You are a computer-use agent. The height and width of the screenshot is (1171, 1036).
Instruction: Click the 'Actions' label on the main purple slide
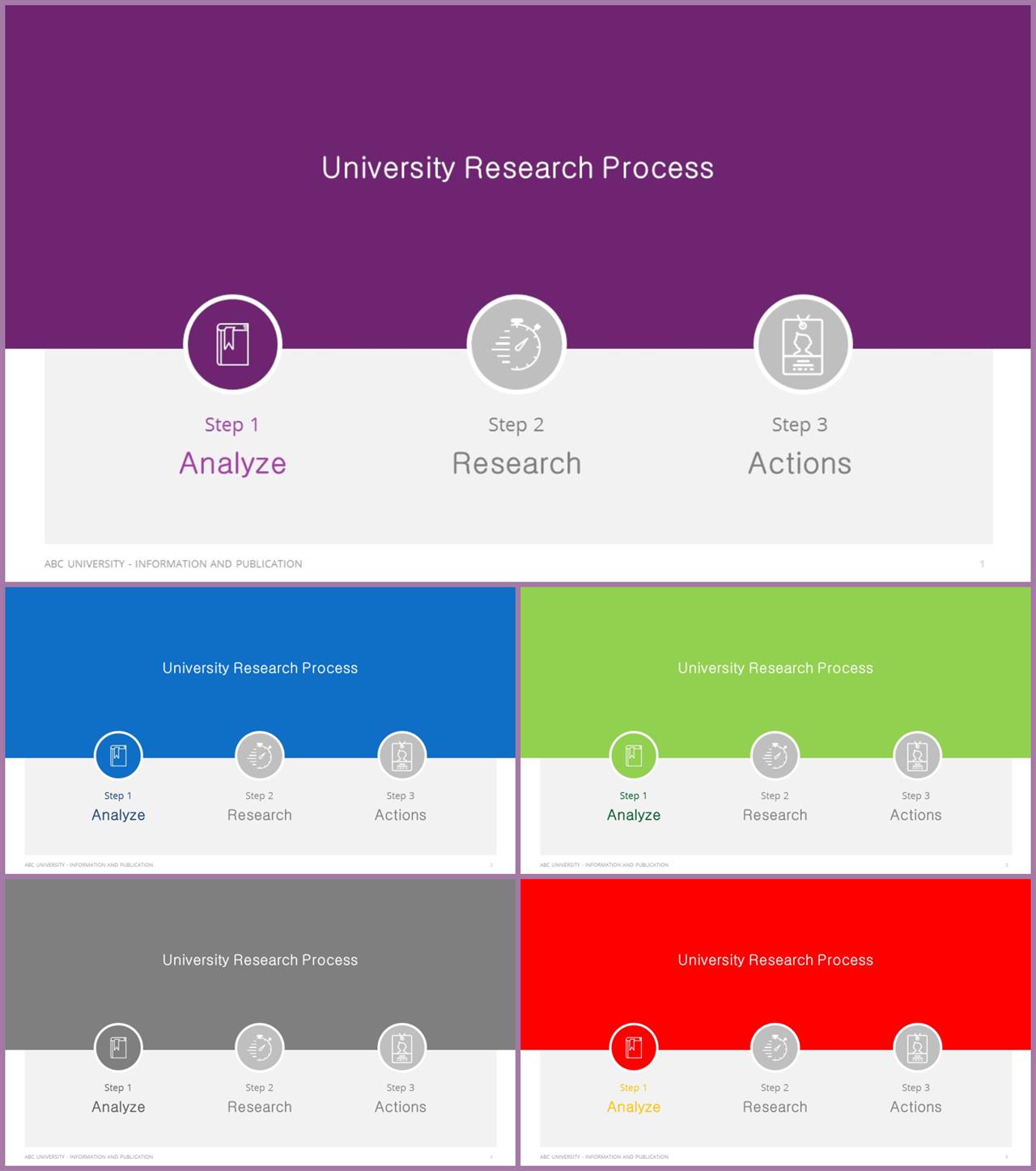tap(800, 464)
